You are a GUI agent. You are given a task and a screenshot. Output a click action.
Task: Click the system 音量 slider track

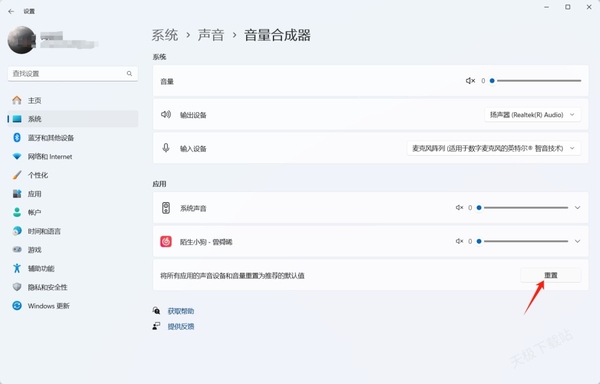pos(536,81)
